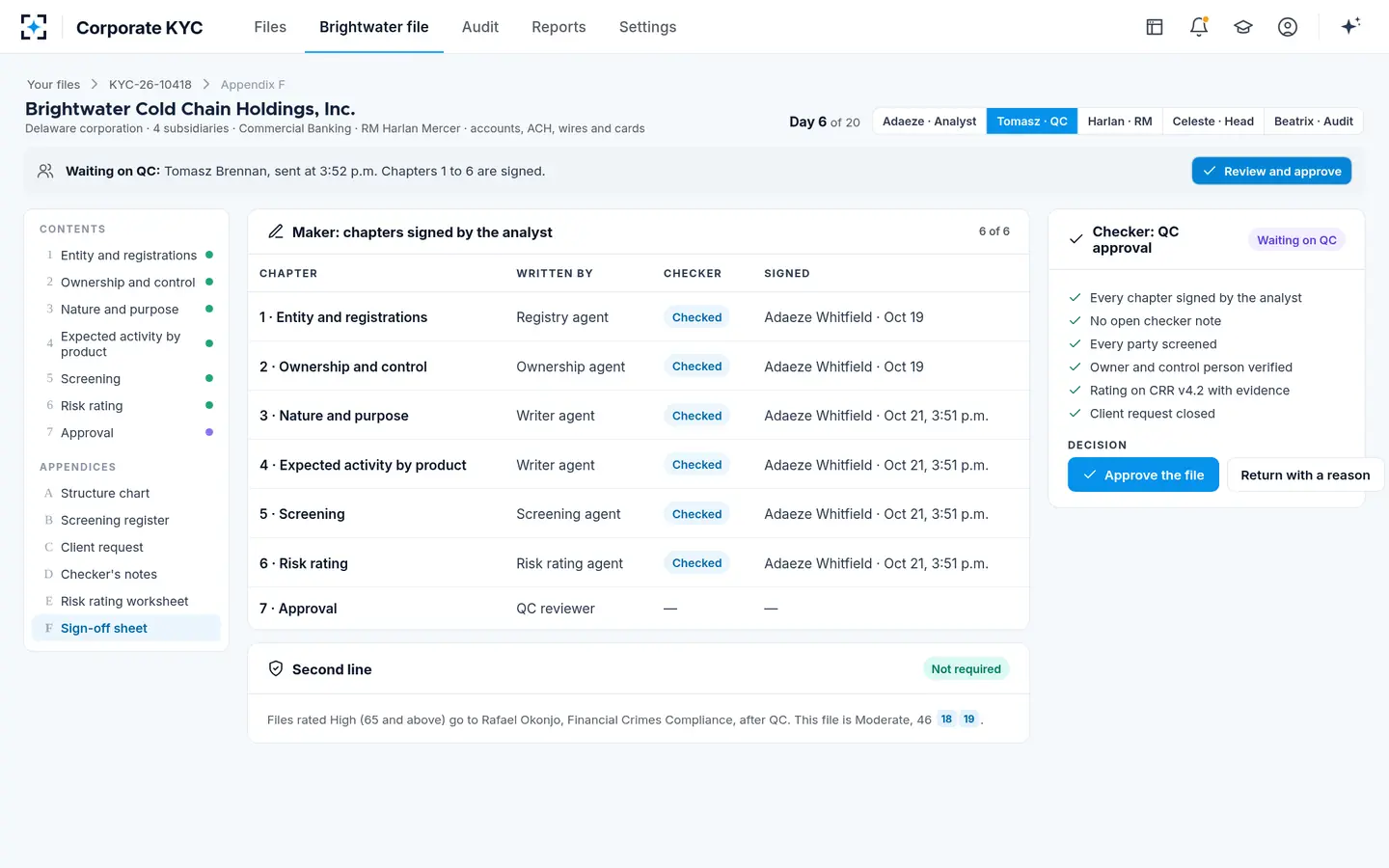Switch to Adaeze · Analyst role

coord(929,122)
